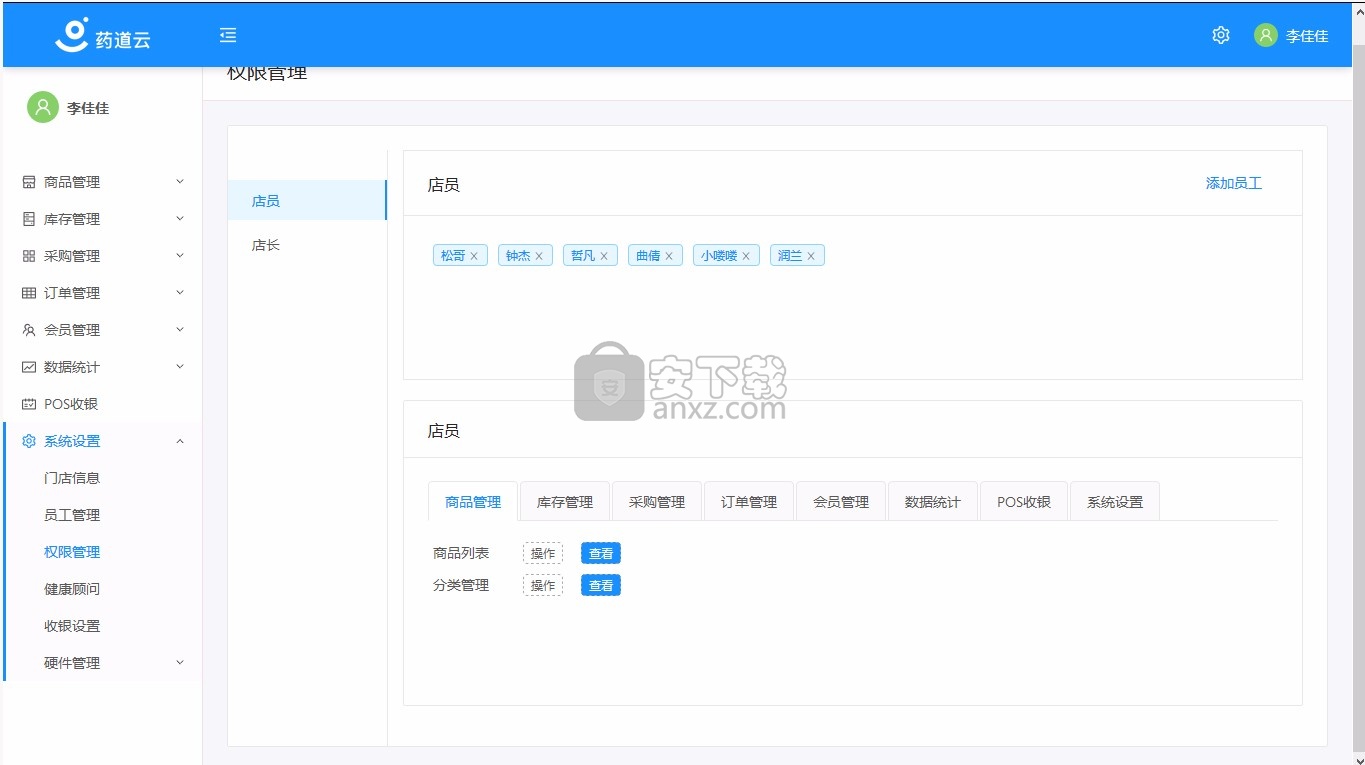Click the 会员管理 people icon in the sidebar
Image resolution: width=1365 pixels, height=765 pixels.
tap(29, 330)
